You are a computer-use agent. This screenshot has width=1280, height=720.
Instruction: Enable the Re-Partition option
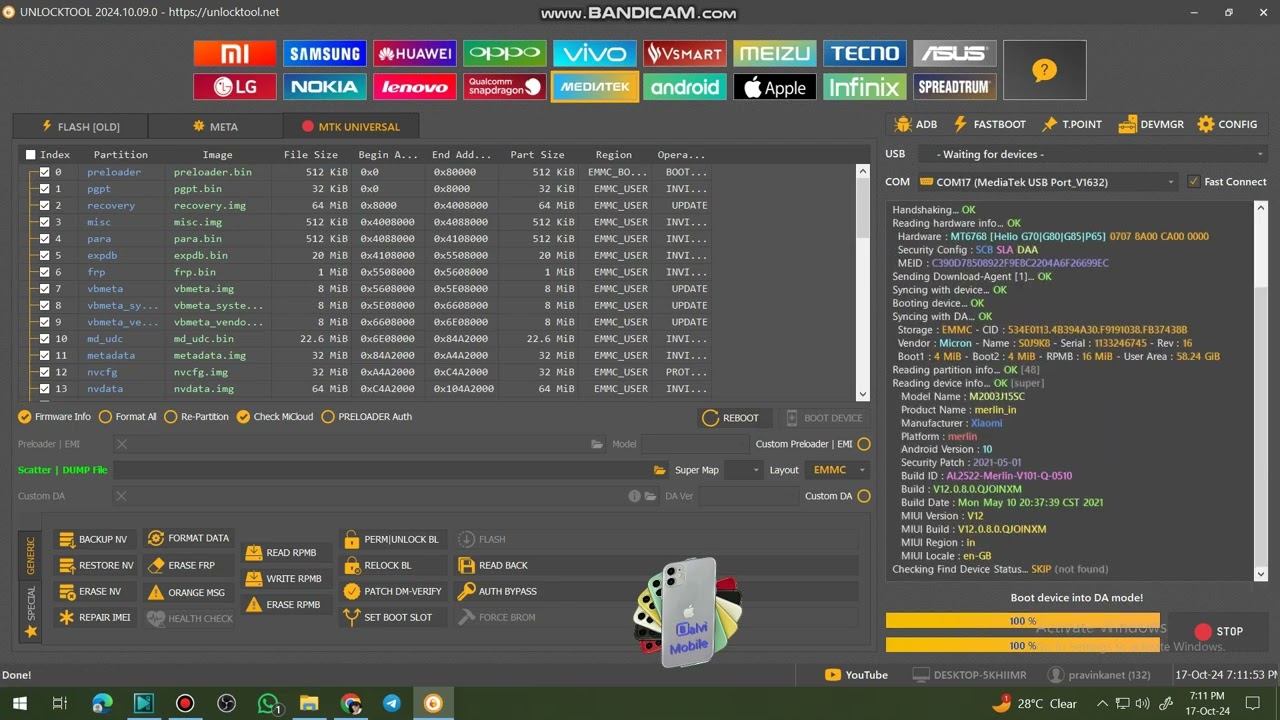pyautogui.click(x=171, y=417)
